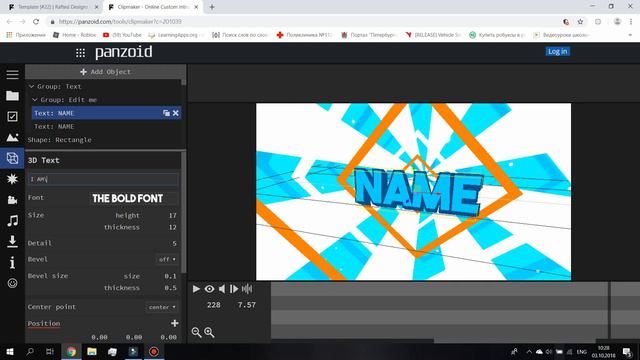The height and width of the screenshot is (360, 640).
Task: Click the browser address bar
Action: click(302, 22)
